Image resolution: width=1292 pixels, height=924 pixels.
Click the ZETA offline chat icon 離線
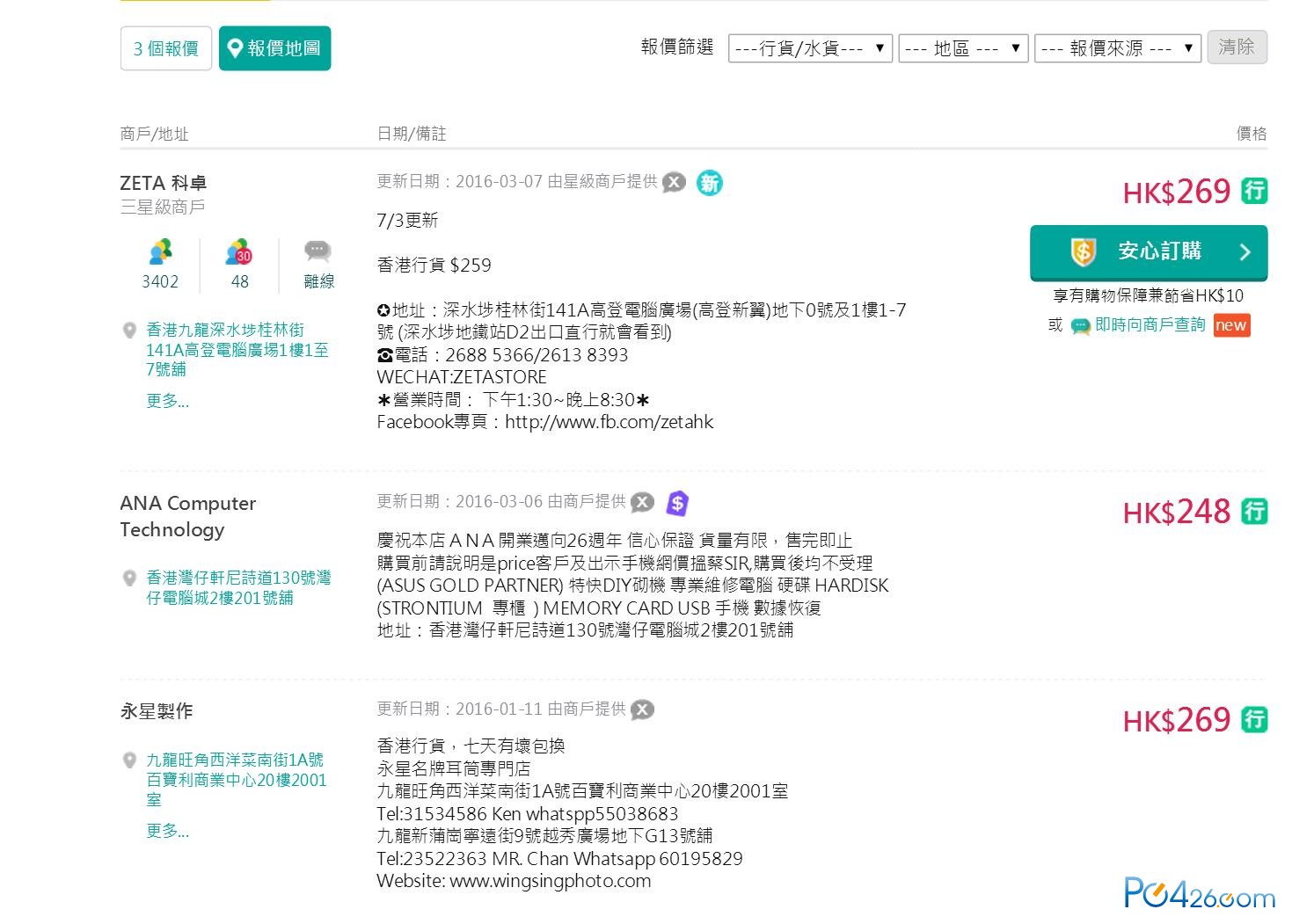pyautogui.click(x=318, y=251)
